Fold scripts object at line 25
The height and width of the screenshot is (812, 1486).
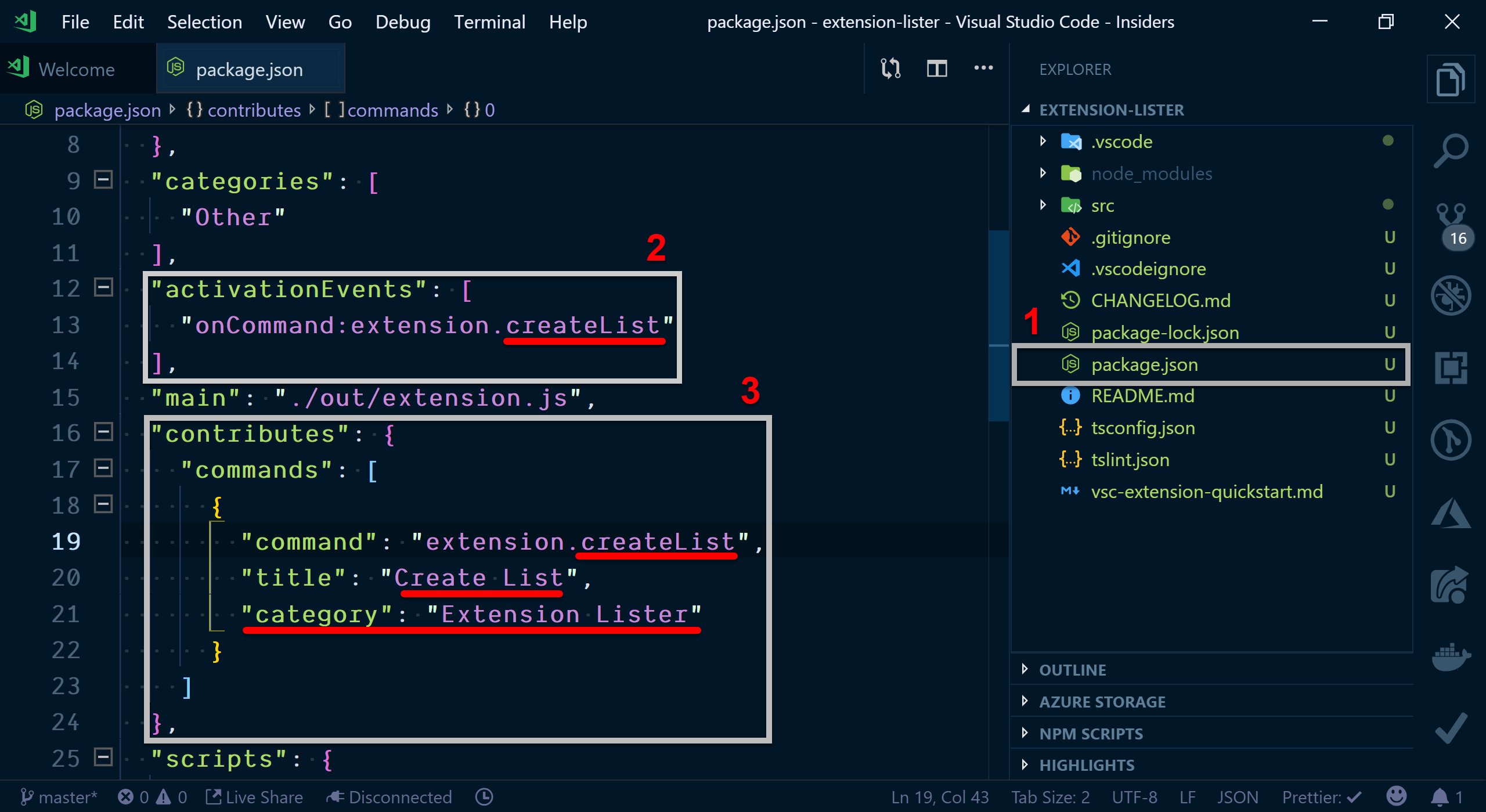pos(103,757)
